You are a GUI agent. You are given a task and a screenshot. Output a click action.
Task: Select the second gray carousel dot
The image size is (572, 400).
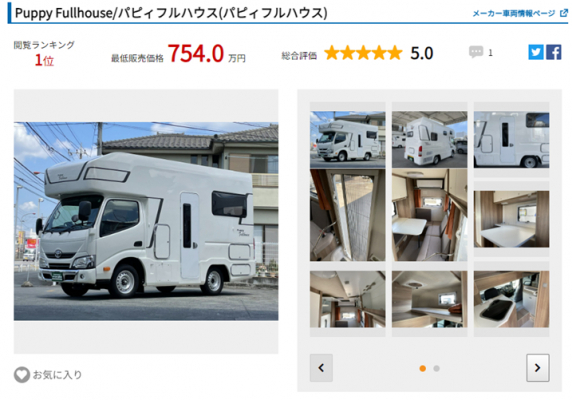coord(436,368)
